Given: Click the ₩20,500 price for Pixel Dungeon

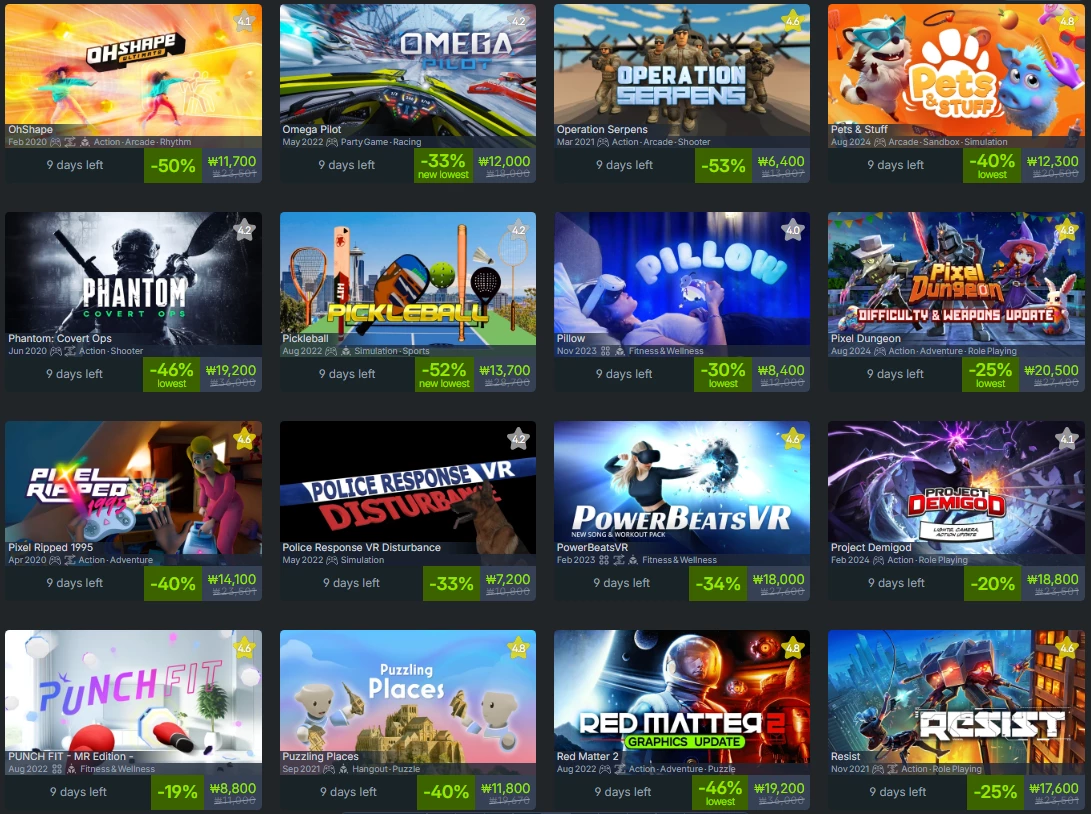Looking at the screenshot, I should pyautogui.click(x=1051, y=370).
